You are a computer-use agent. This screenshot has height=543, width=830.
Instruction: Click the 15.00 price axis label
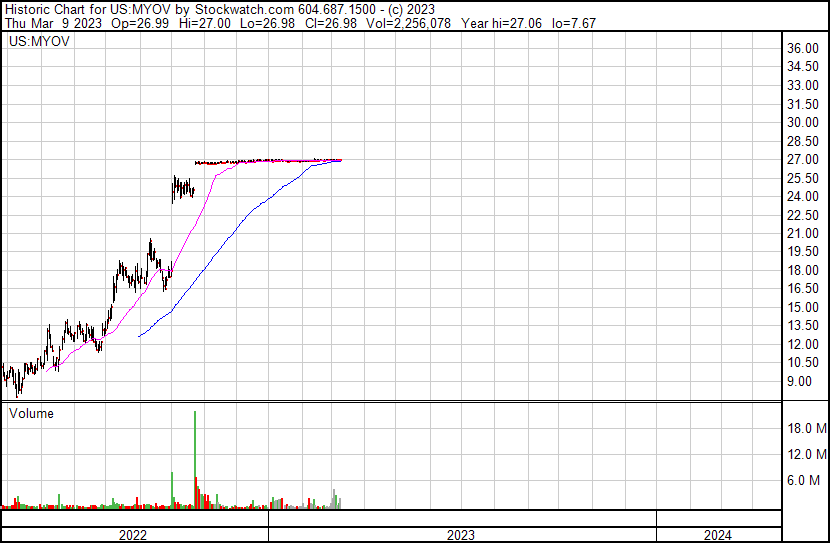[804, 307]
